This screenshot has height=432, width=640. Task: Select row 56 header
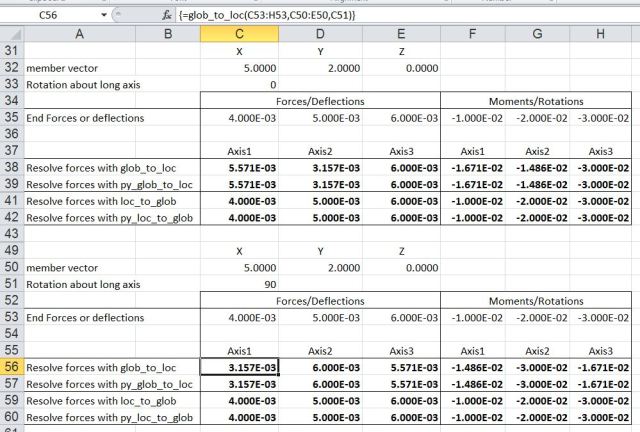coord(11,367)
